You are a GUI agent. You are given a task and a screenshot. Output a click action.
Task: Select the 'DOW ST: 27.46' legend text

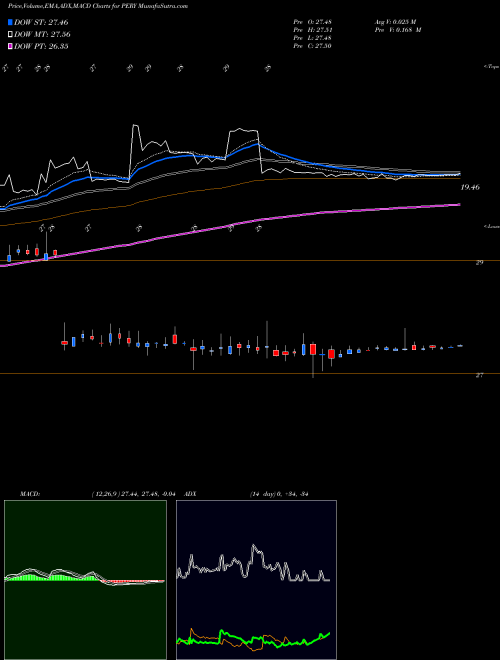(x=41, y=22)
